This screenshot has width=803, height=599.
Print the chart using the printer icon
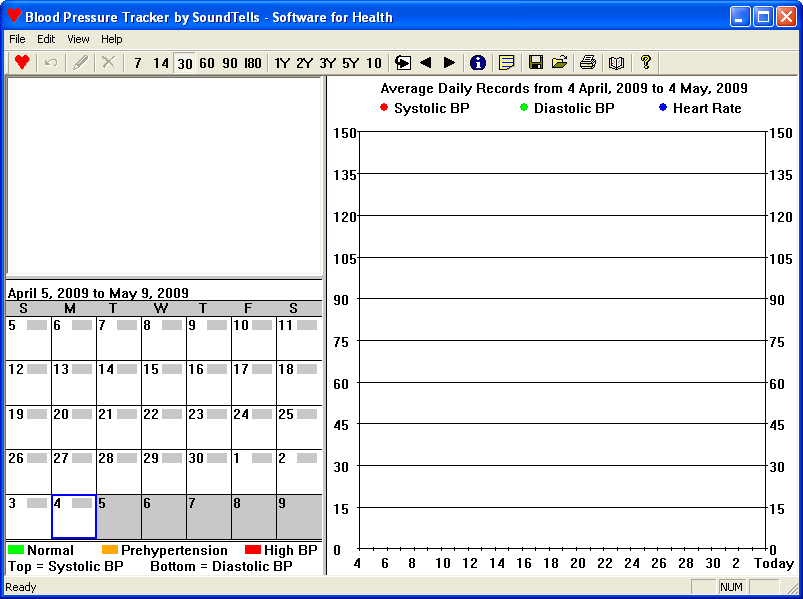click(x=588, y=62)
